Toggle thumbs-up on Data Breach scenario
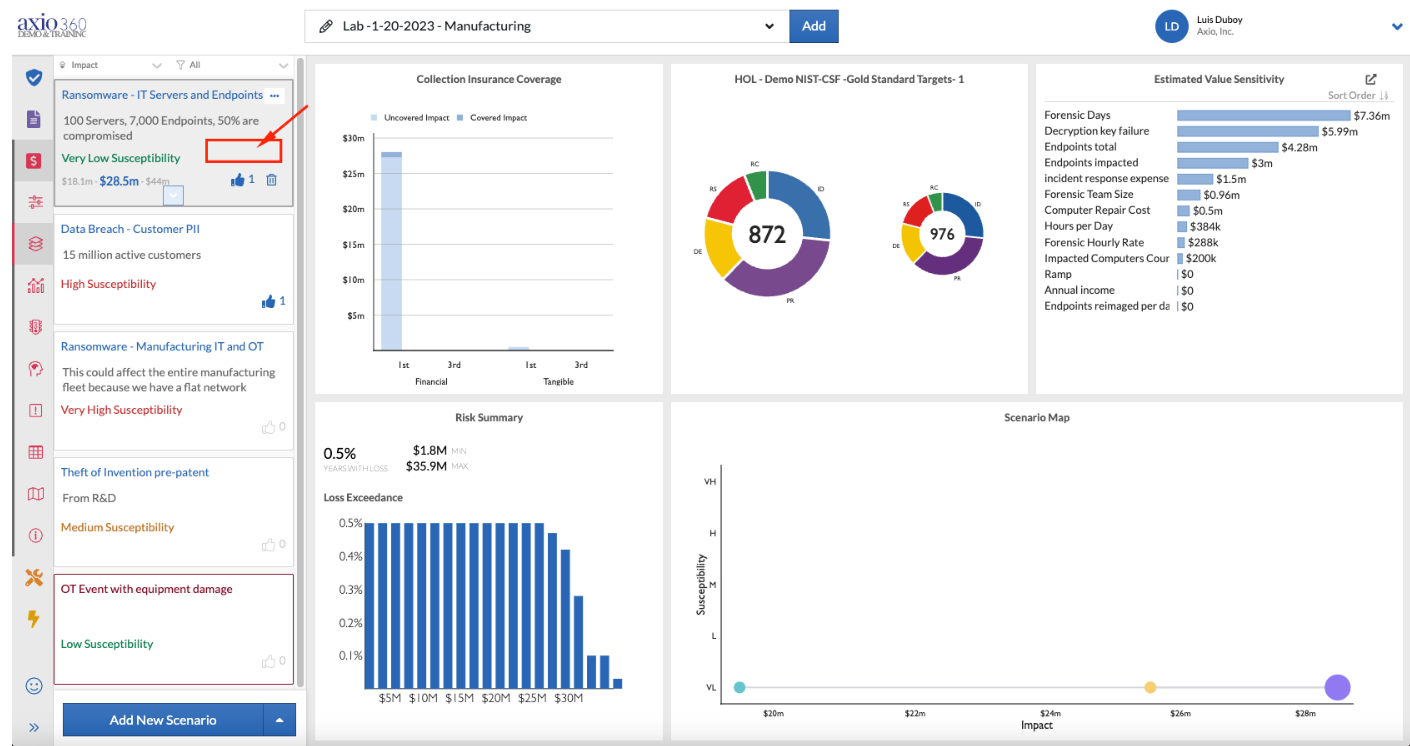The height and width of the screenshot is (746, 1410). (x=267, y=301)
